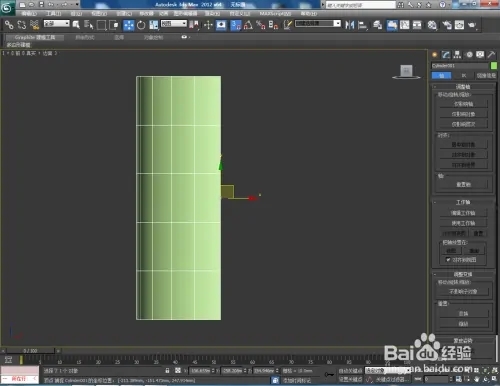Click the Auto Key 自动关键点 button
This screenshot has height=386, width=500.
tap(350, 371)
